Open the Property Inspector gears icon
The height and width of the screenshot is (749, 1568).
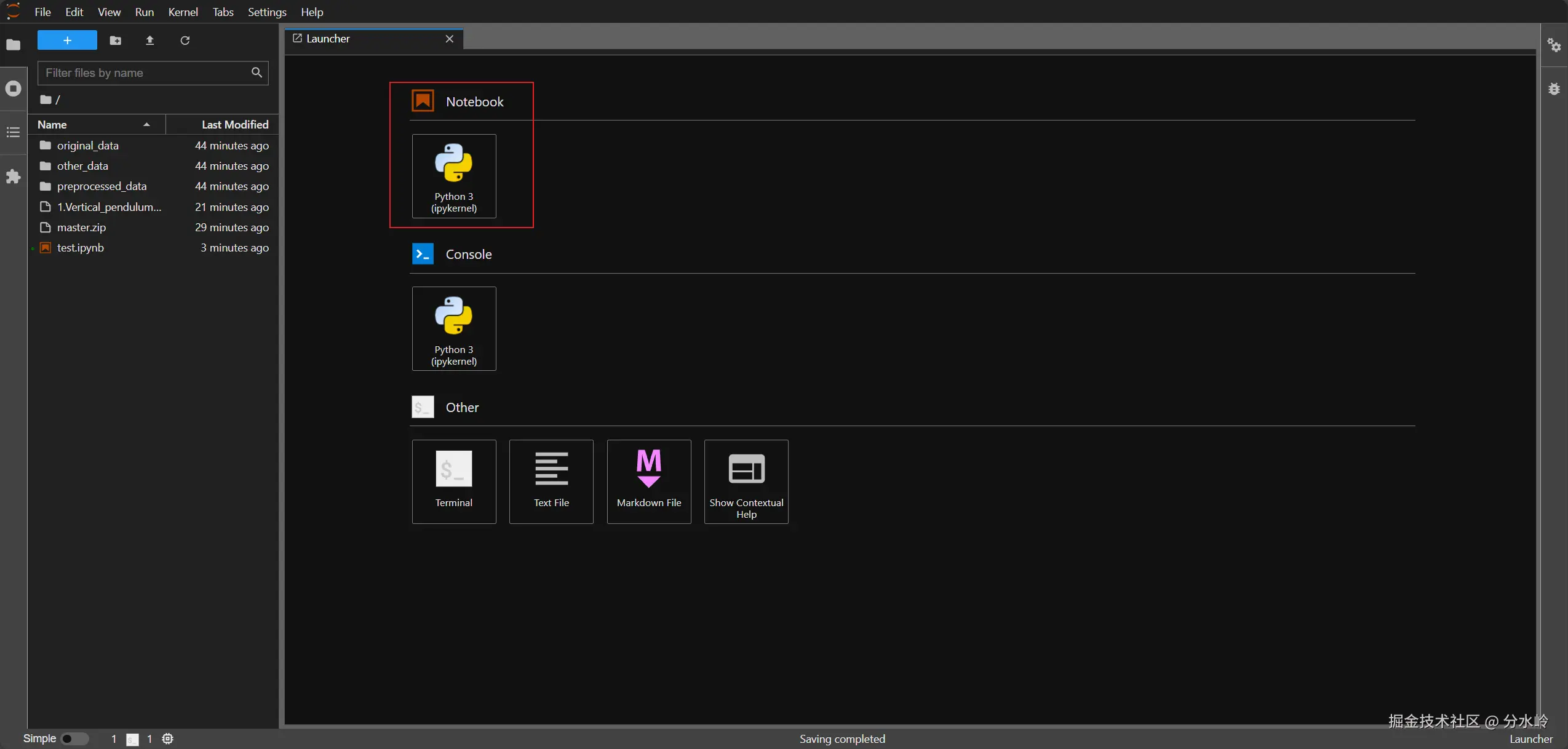(1554, 45)
